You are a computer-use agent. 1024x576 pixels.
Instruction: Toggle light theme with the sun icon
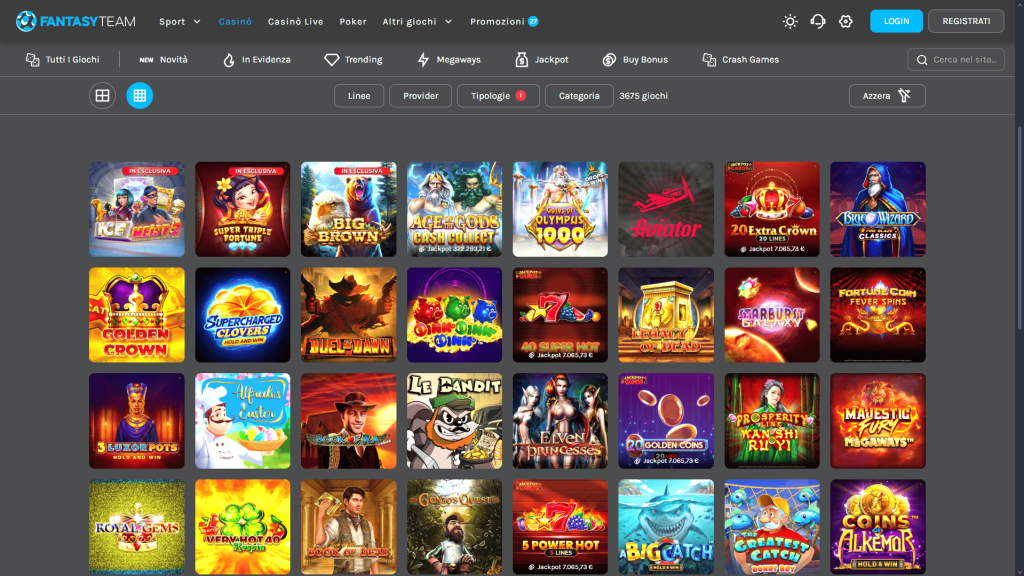pyautogui.click(x=789, y=20)
